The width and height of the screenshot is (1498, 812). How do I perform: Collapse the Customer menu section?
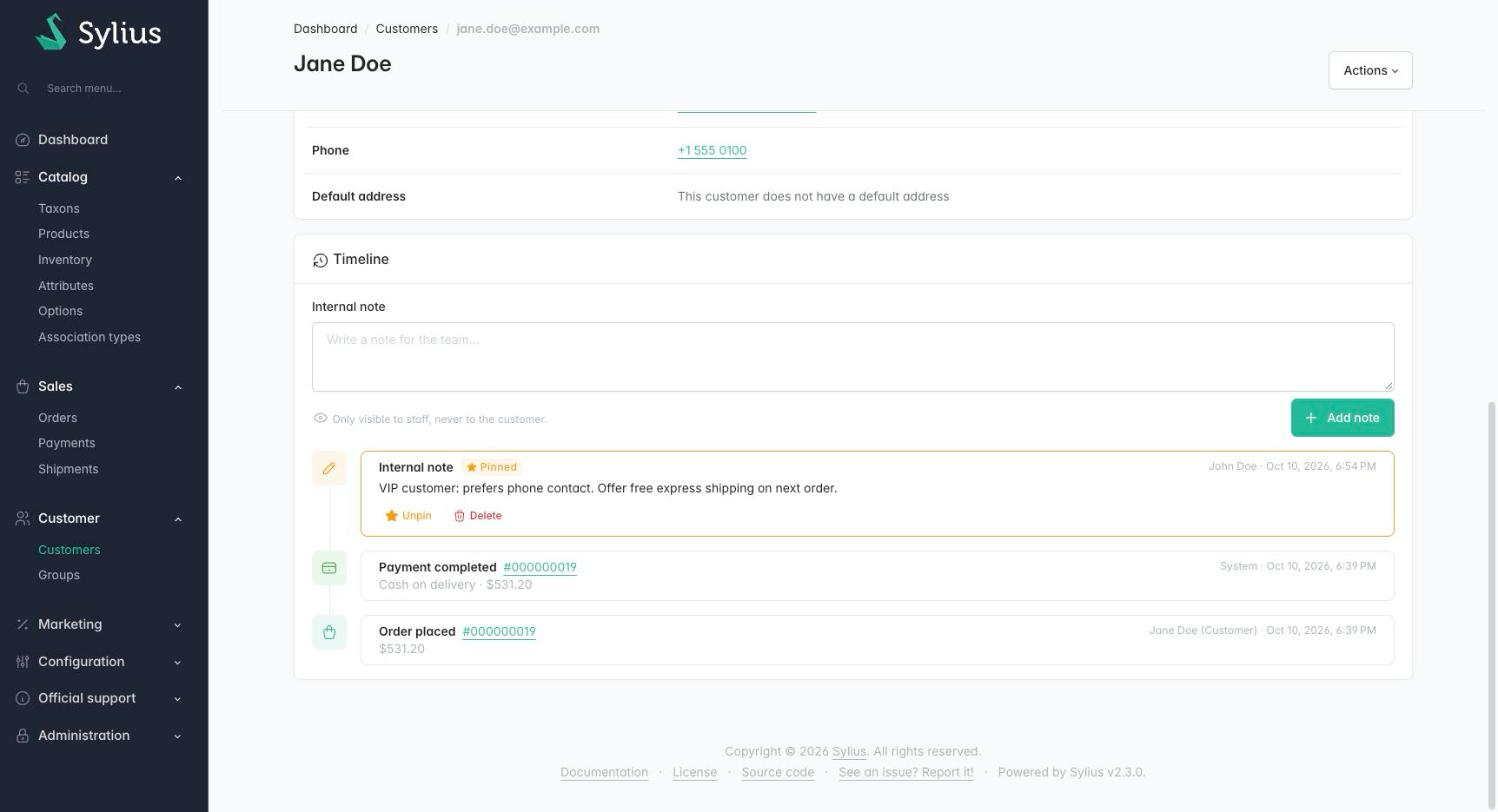(x=178, y=519)
